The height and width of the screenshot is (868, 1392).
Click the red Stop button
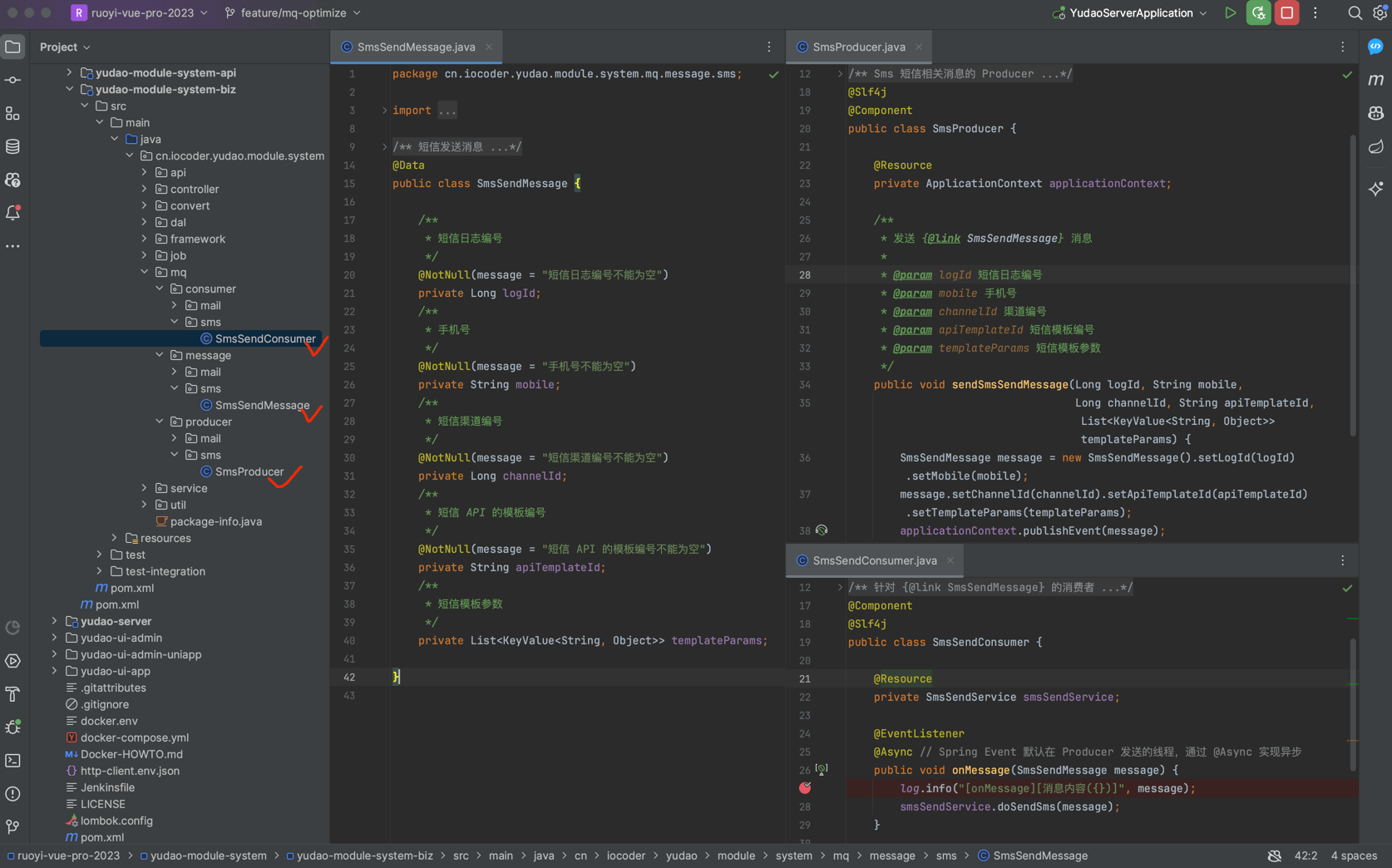point(1286,13)
